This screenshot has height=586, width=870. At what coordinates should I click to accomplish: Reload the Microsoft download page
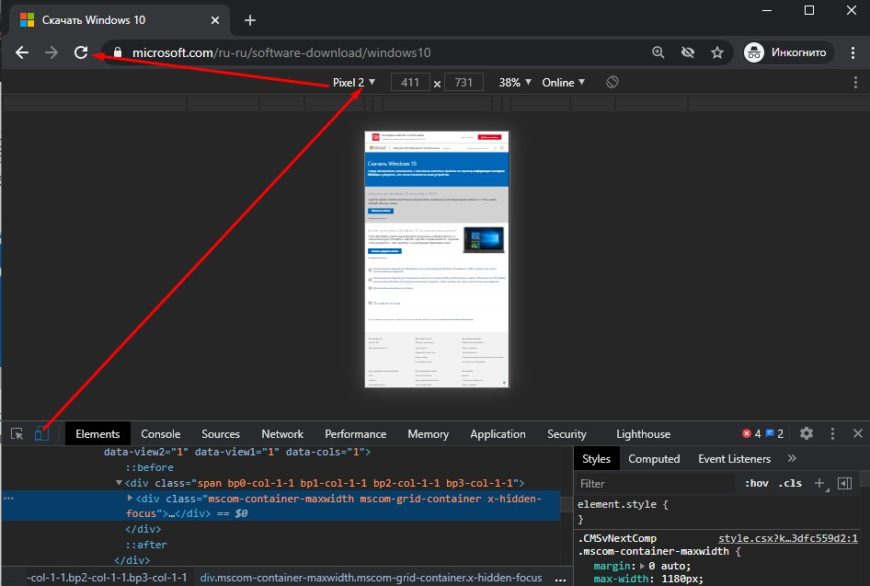(x=81, y=53)
